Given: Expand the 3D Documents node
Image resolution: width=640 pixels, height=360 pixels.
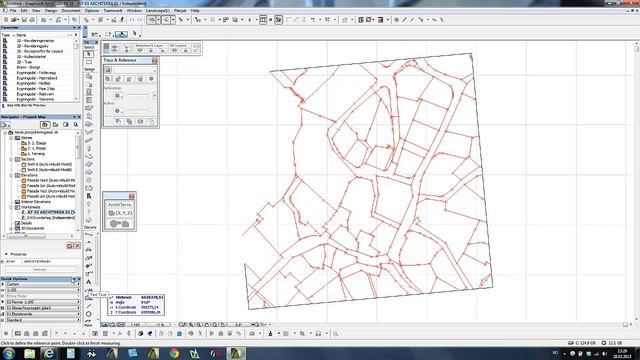Looking at the screenshot, I should click(x=11, y=228).
